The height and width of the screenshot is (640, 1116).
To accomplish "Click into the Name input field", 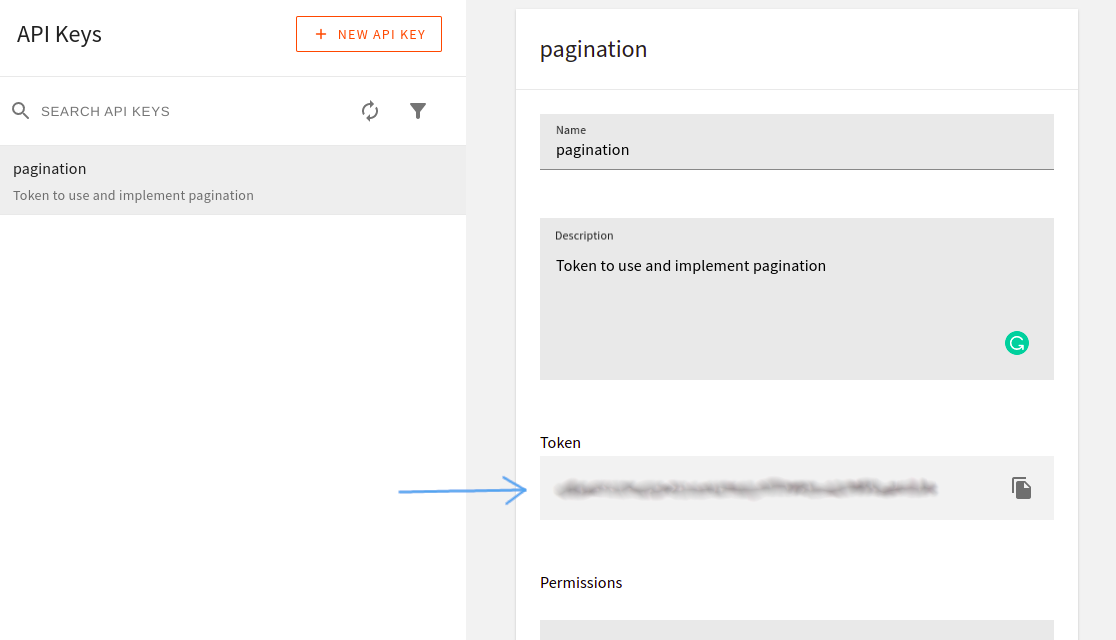I will [x=796, y=151].
